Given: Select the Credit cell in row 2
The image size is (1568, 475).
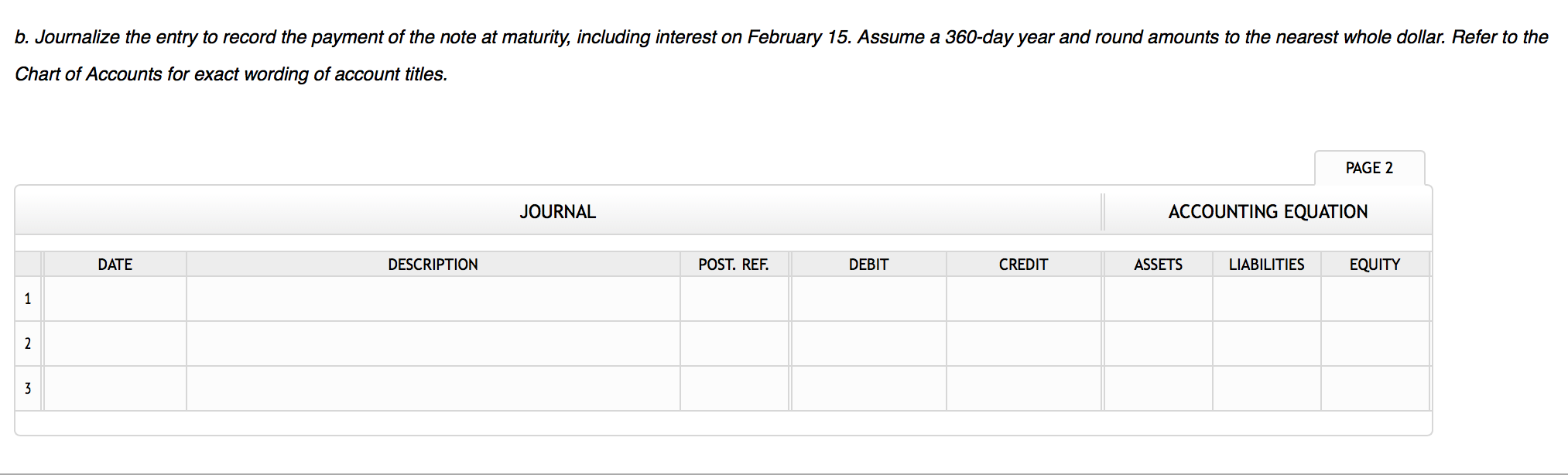Looking at the screenshot, I should [1023, 343].
